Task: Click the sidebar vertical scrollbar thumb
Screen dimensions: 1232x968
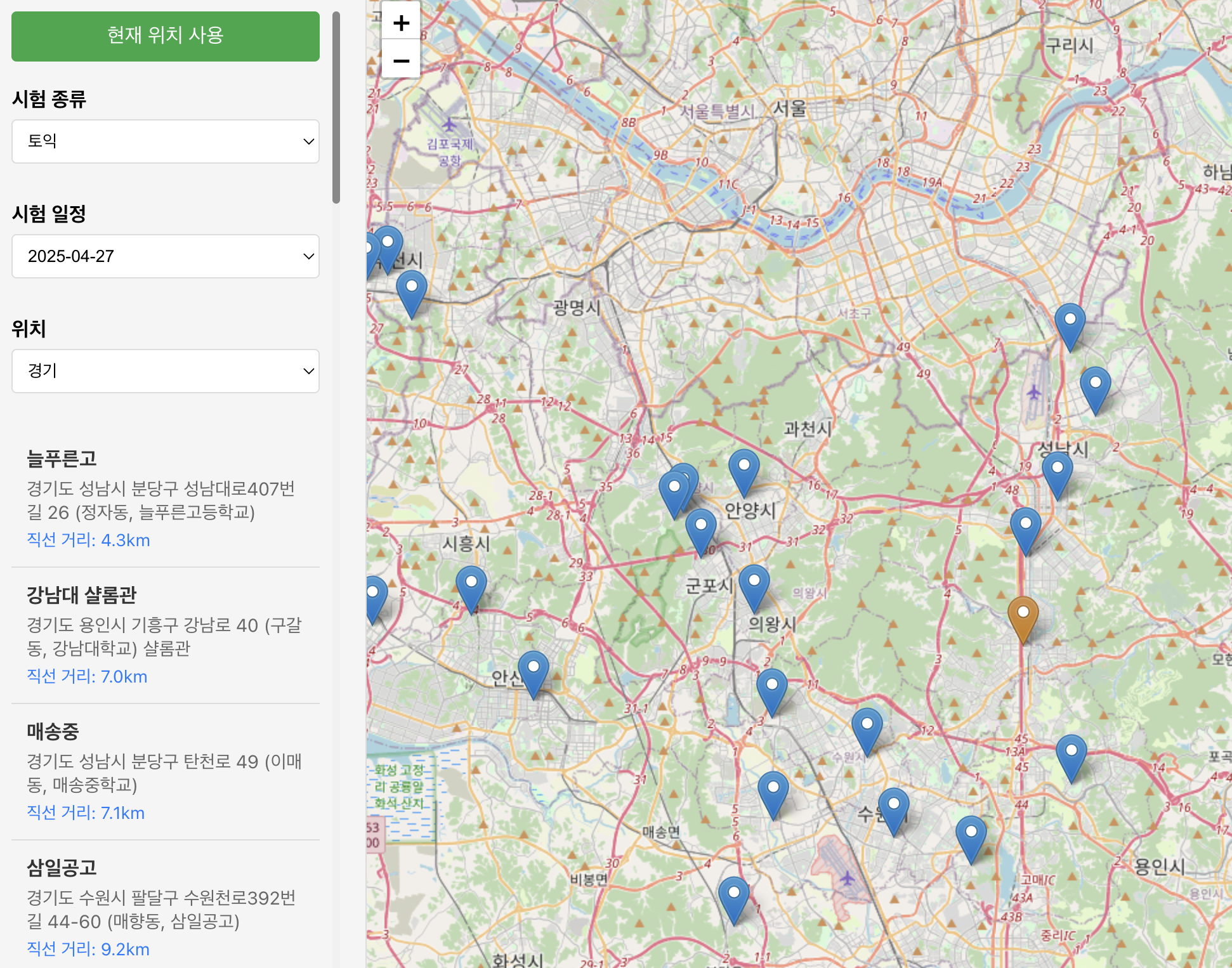Action: coord(336,108)
